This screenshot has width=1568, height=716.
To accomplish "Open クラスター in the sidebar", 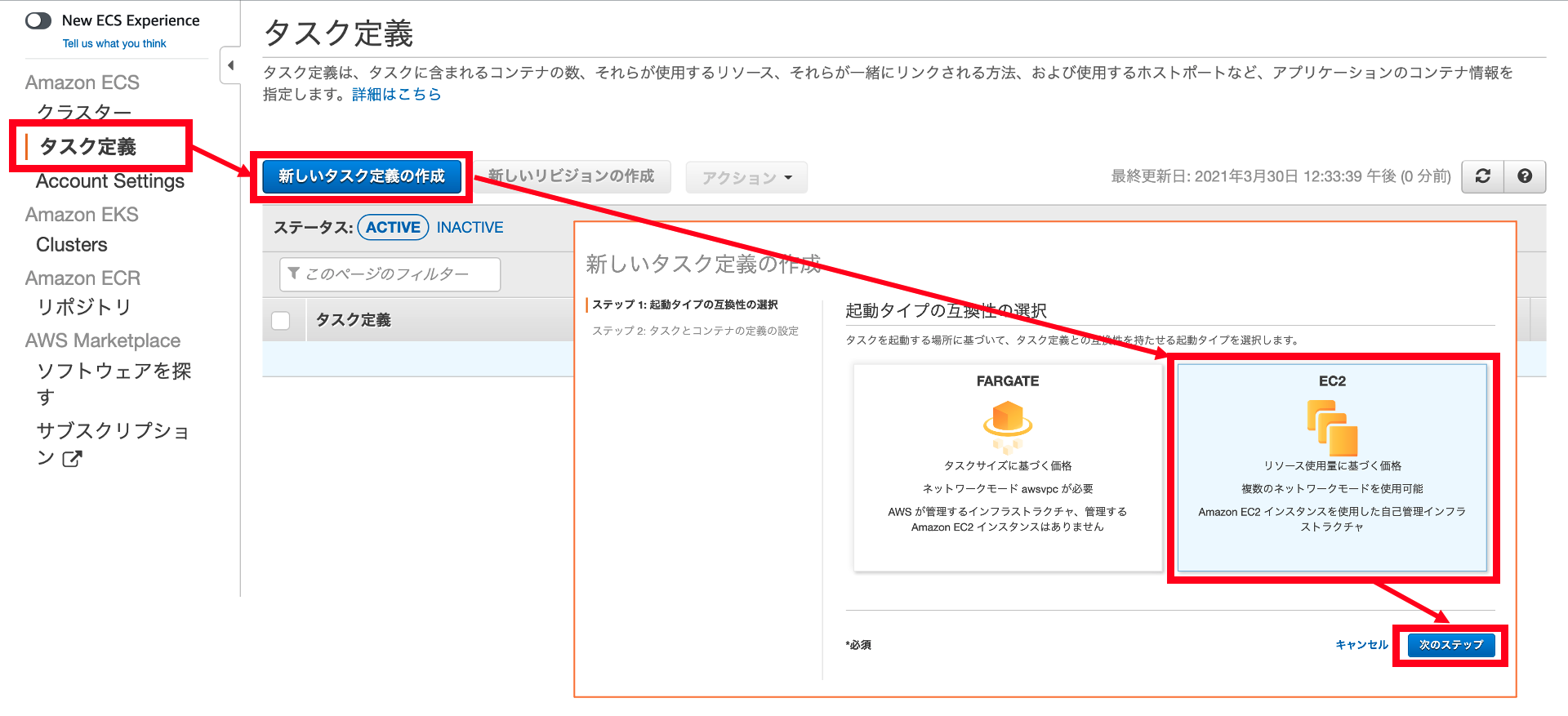I will (x=84, y=112).
